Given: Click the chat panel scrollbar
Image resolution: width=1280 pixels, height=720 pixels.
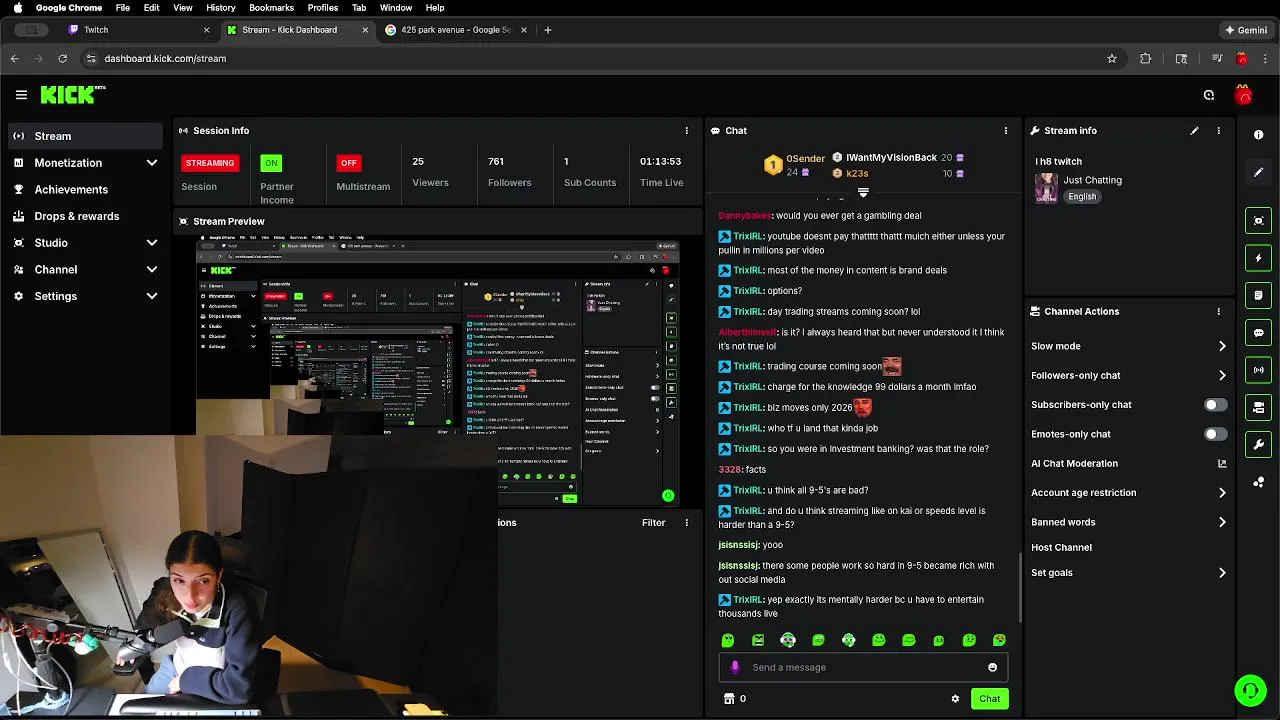Looking at the screenshot, I should (x=1020, y=585).
